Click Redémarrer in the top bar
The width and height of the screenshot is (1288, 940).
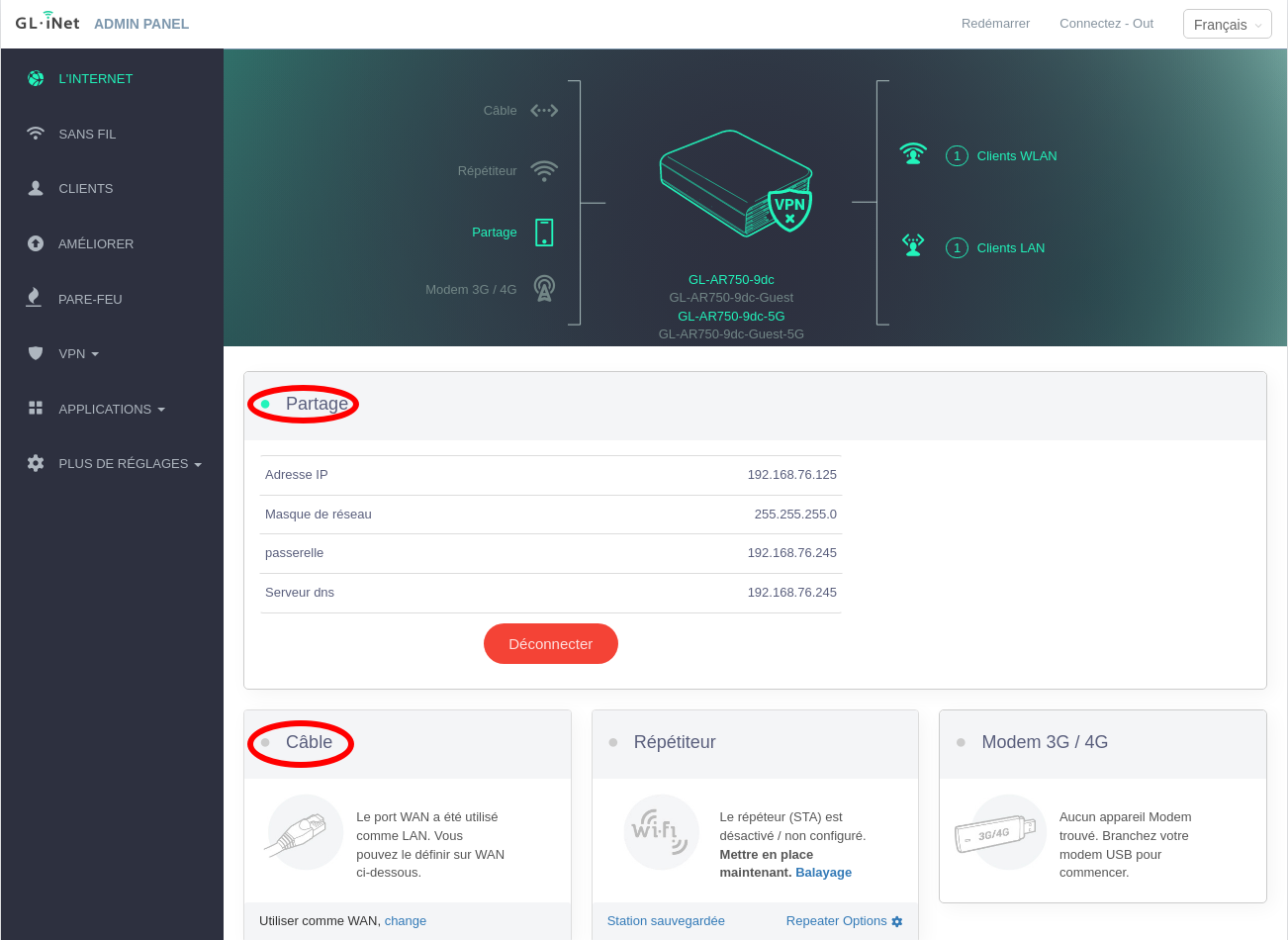(995, 24)
